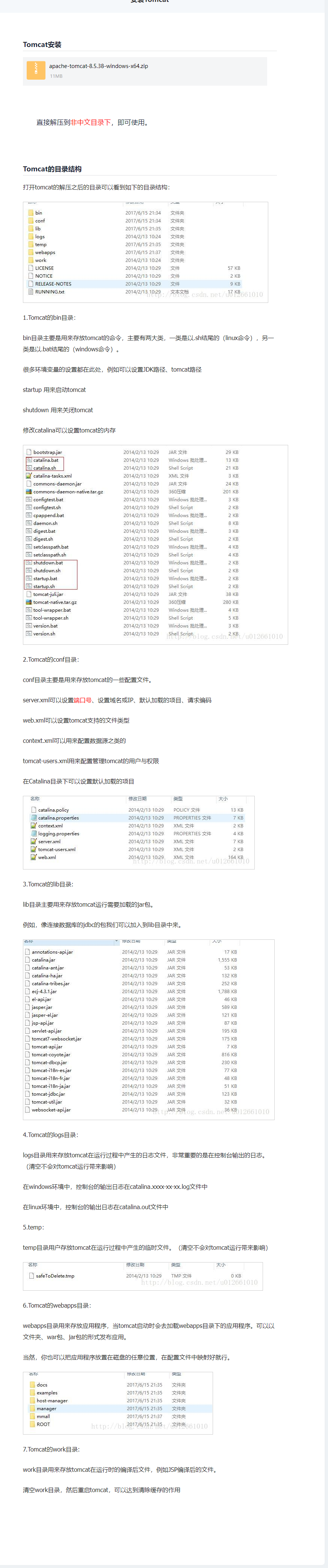Click annotations-api.jar in the lib listing

click(52, 952)
